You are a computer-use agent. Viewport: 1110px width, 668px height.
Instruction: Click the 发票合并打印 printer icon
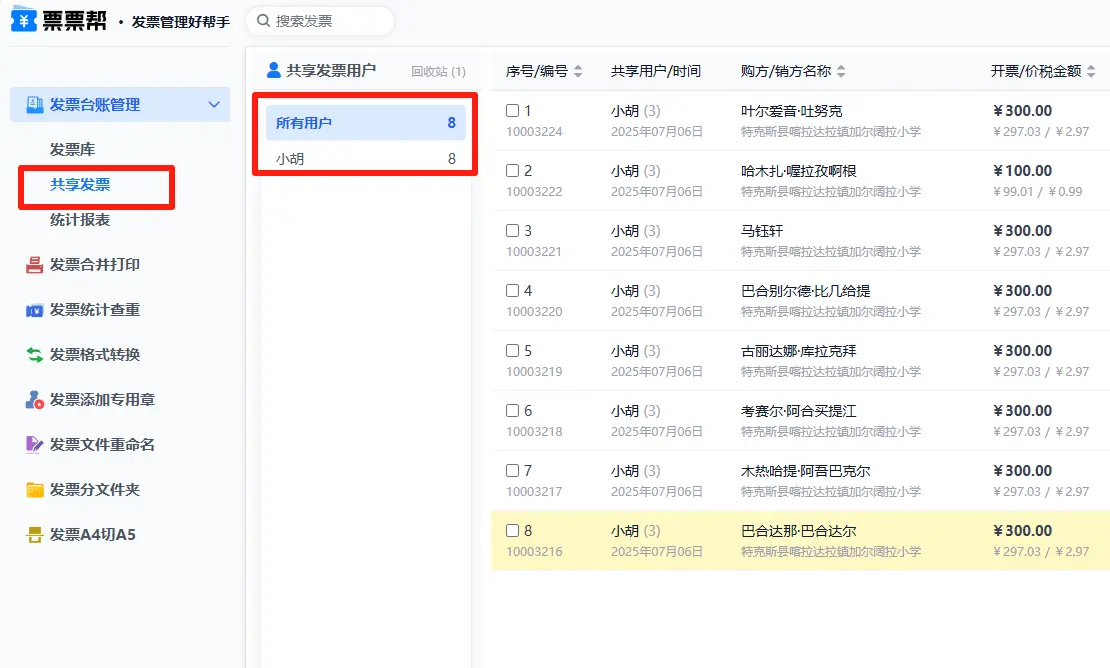34,265
